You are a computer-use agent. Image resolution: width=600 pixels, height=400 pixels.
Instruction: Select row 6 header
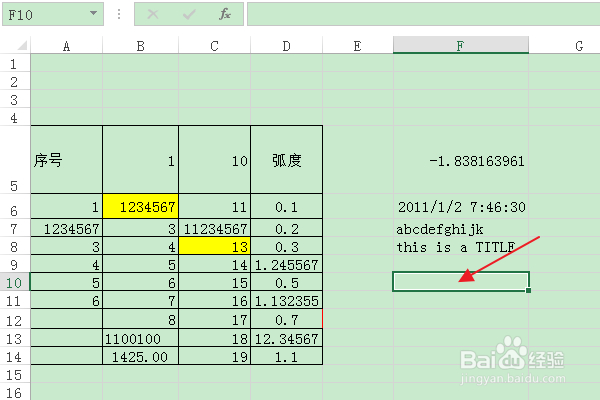click(x=15, y=206)
